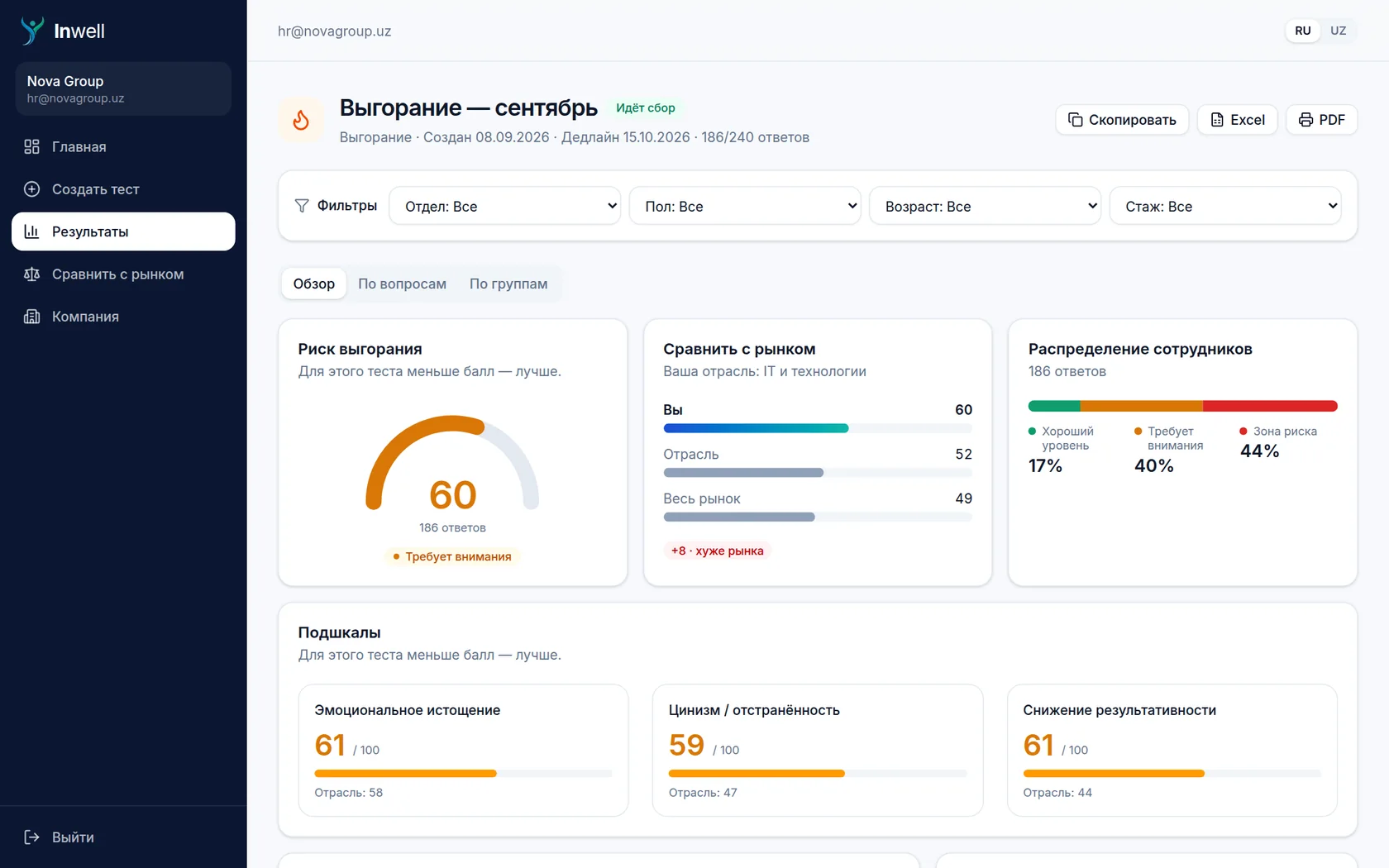Screen dimensions: 1389x868
Task: Click the printer icon in PDF button
Action: click(1305, 120)
